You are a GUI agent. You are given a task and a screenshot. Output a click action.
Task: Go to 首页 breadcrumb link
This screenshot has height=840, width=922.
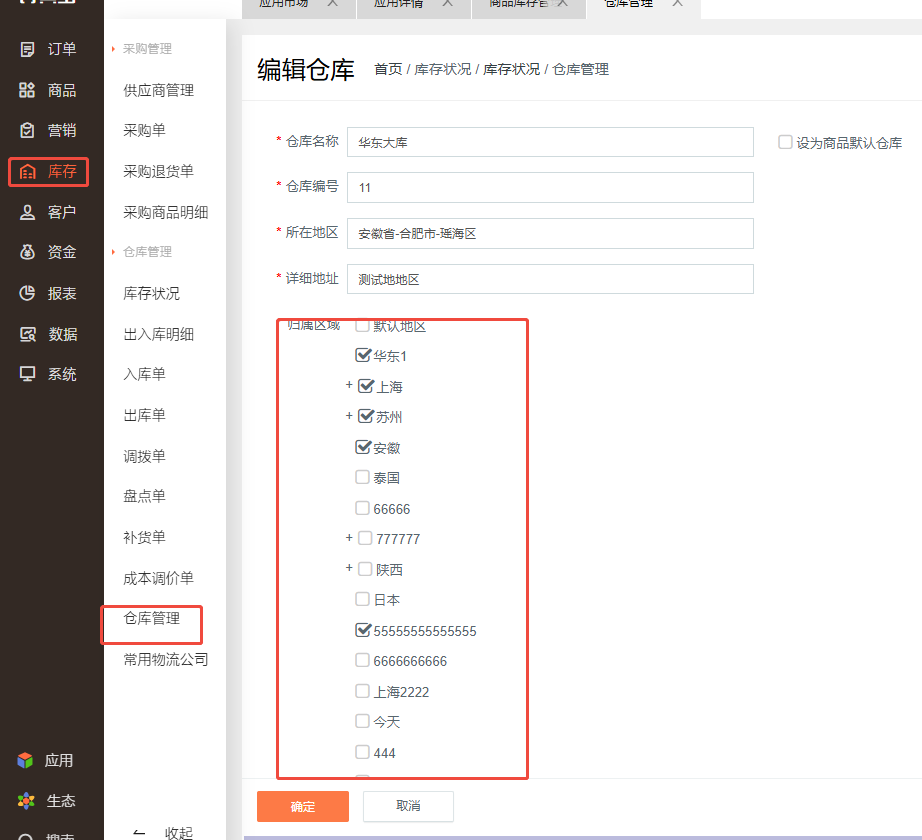click(x=388, y=69)
